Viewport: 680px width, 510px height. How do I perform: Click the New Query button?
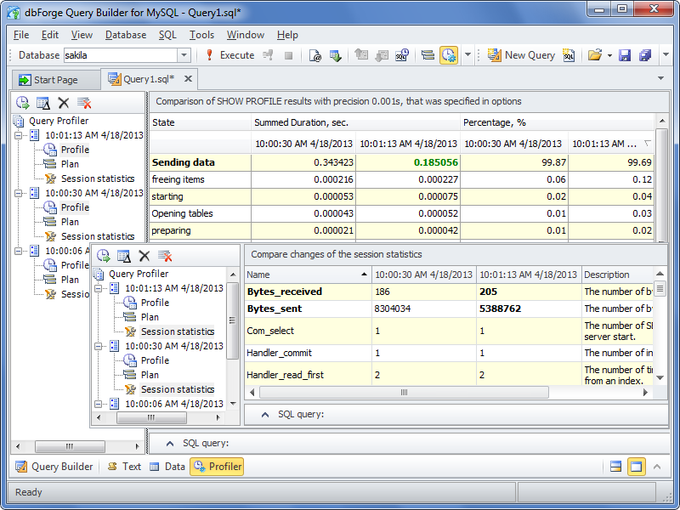pyautogui.click(x=521, y=55)
